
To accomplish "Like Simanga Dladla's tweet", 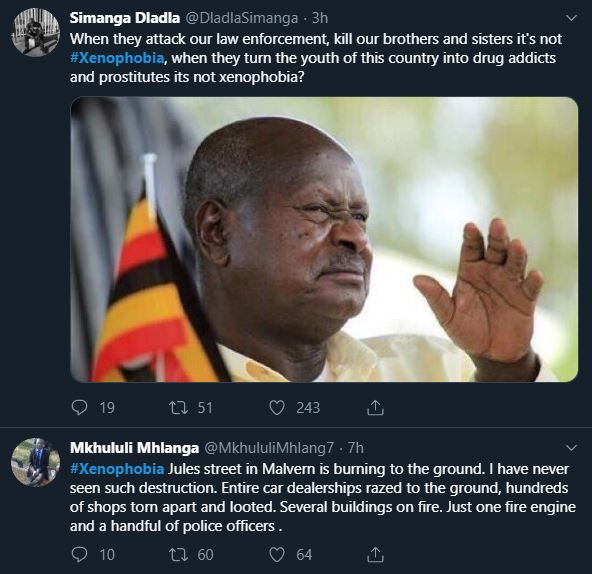I will (276, 408).
